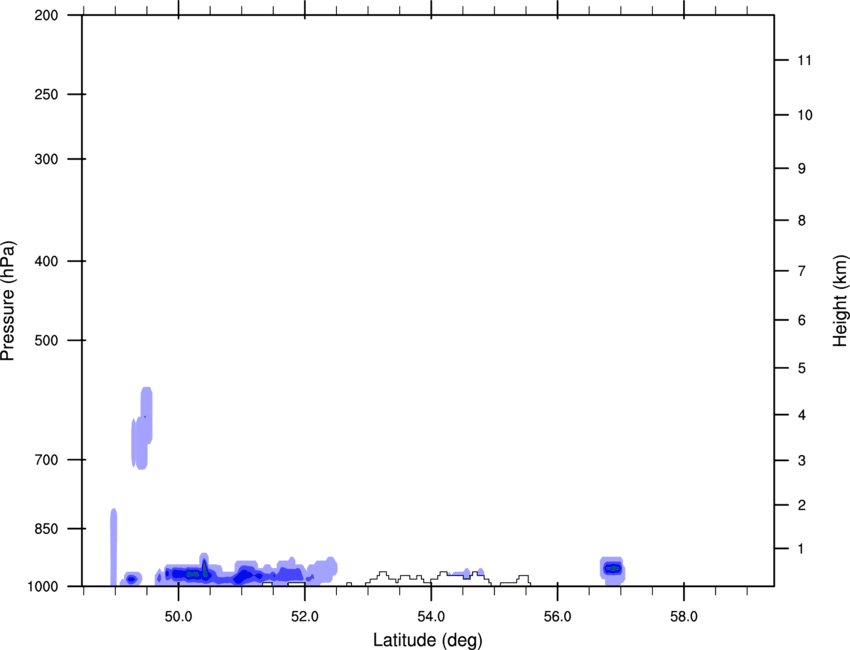Click the terrain bump near latitude 55.5
850x650 pixels.
(523, 579)
